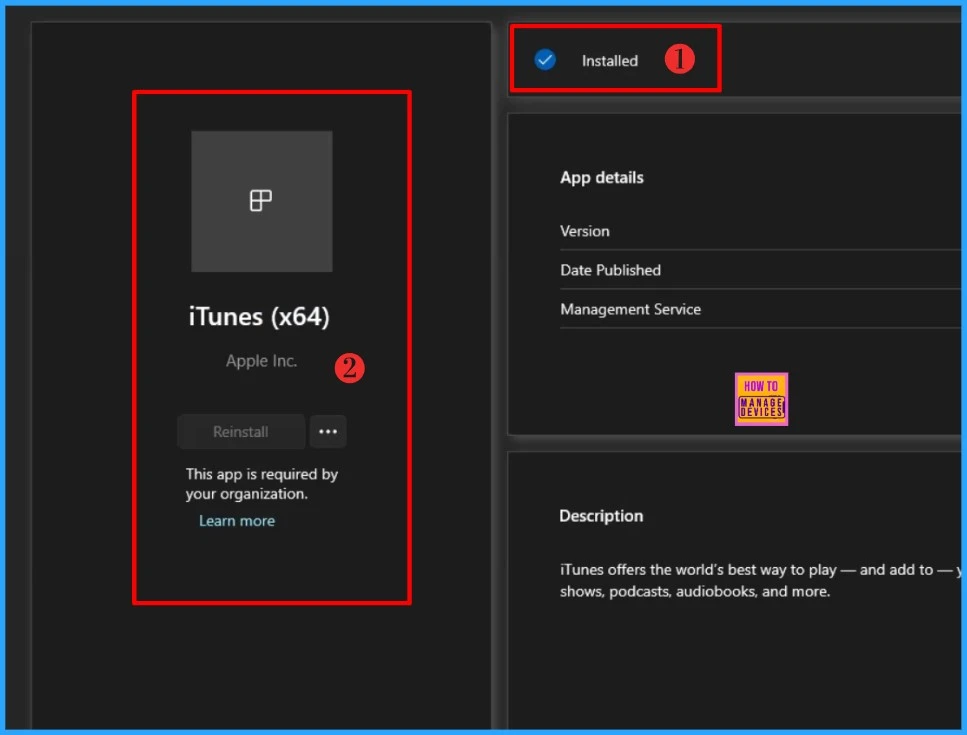Select the iTunes (x64) app title

pos(259,316)
